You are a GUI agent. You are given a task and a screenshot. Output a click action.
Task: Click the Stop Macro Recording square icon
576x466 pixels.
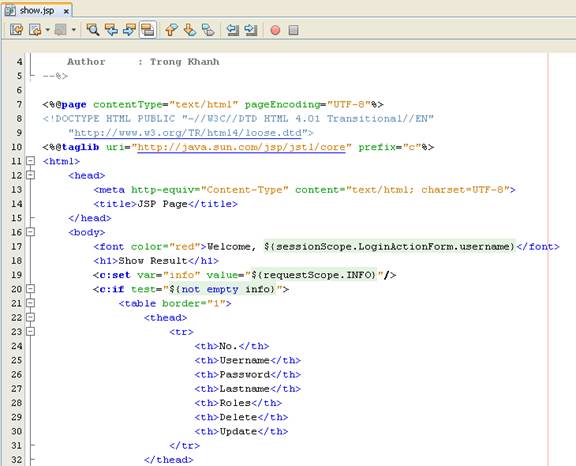(293, 30)
